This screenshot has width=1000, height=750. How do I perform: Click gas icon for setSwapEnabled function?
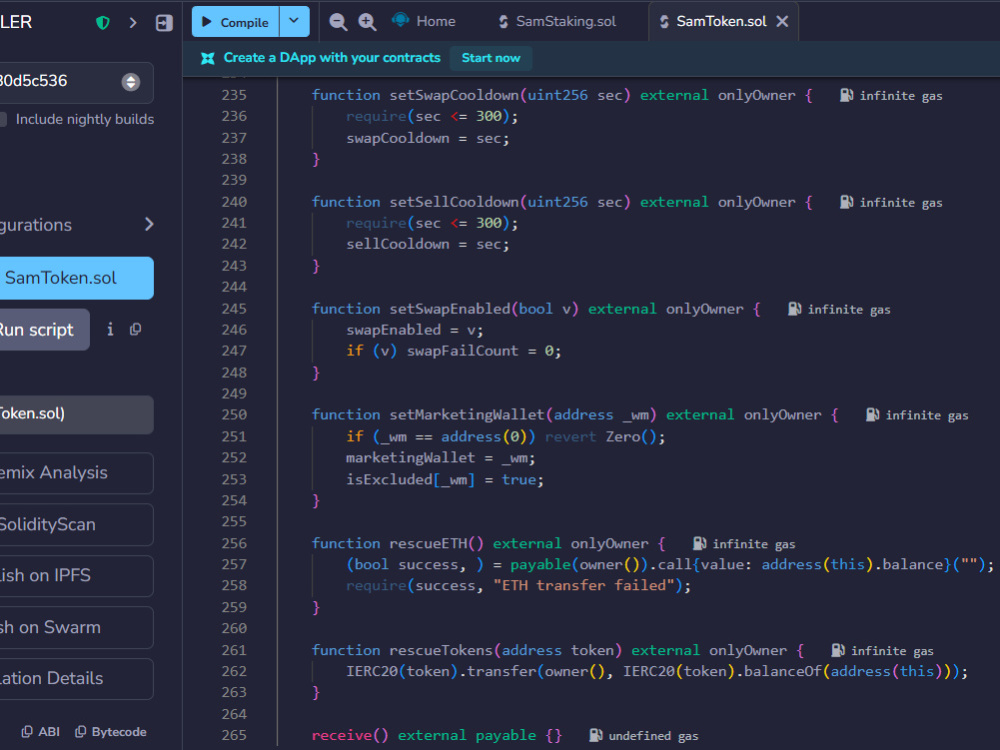[x=795, y=309]
